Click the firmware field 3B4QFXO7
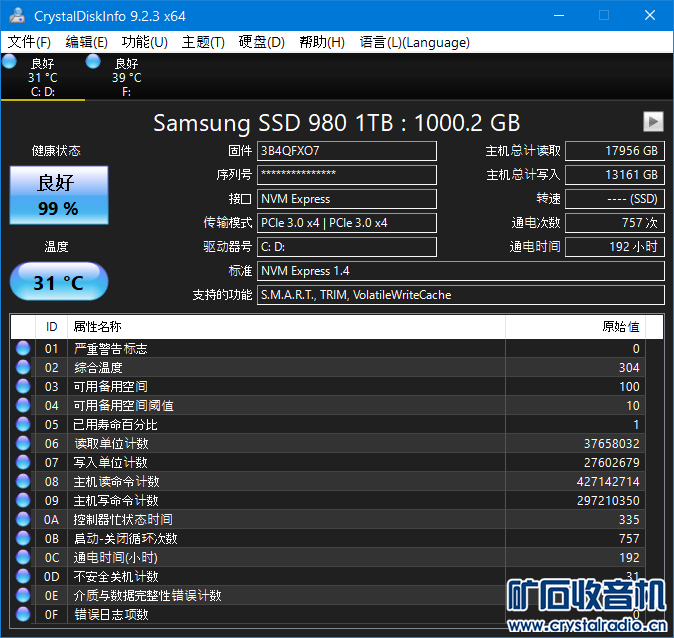This screenshot has height=638, width=674. tap(346, 151)
